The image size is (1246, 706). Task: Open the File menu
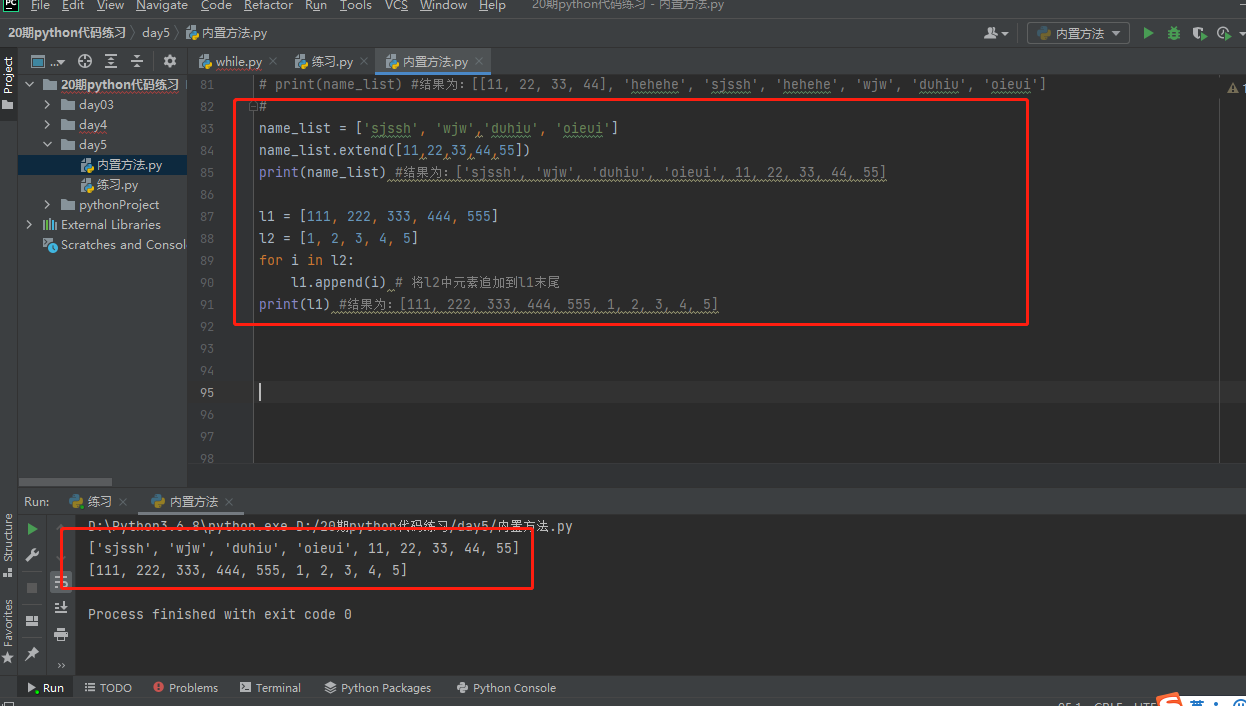[40, 6]
